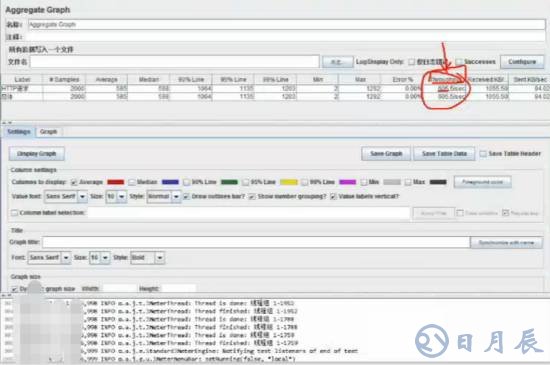Click the Save Graph button

(386, 154)
